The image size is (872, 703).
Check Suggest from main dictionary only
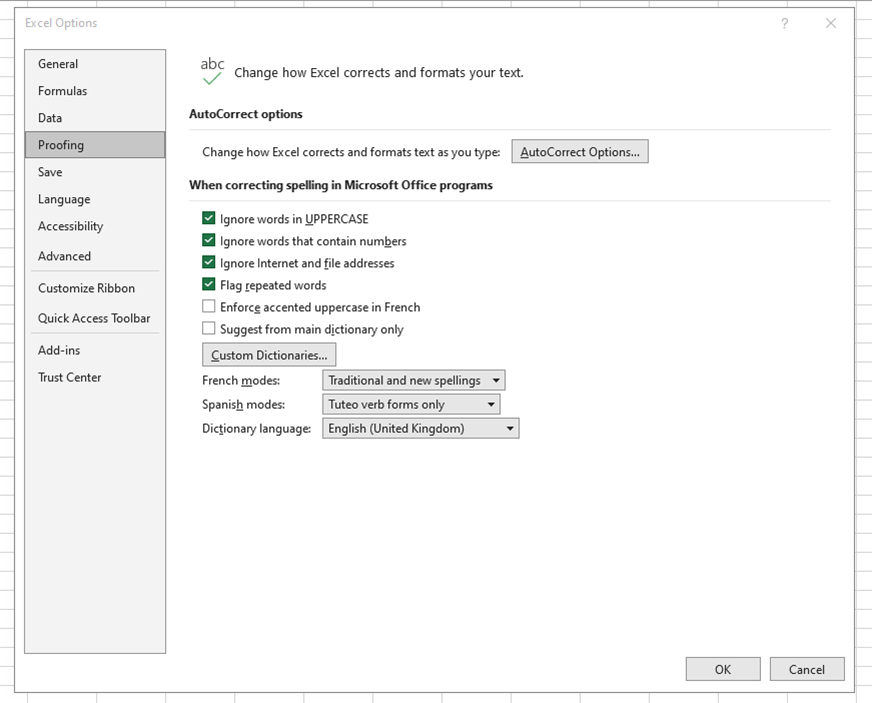pyautogui.click(x=208, y=328)
